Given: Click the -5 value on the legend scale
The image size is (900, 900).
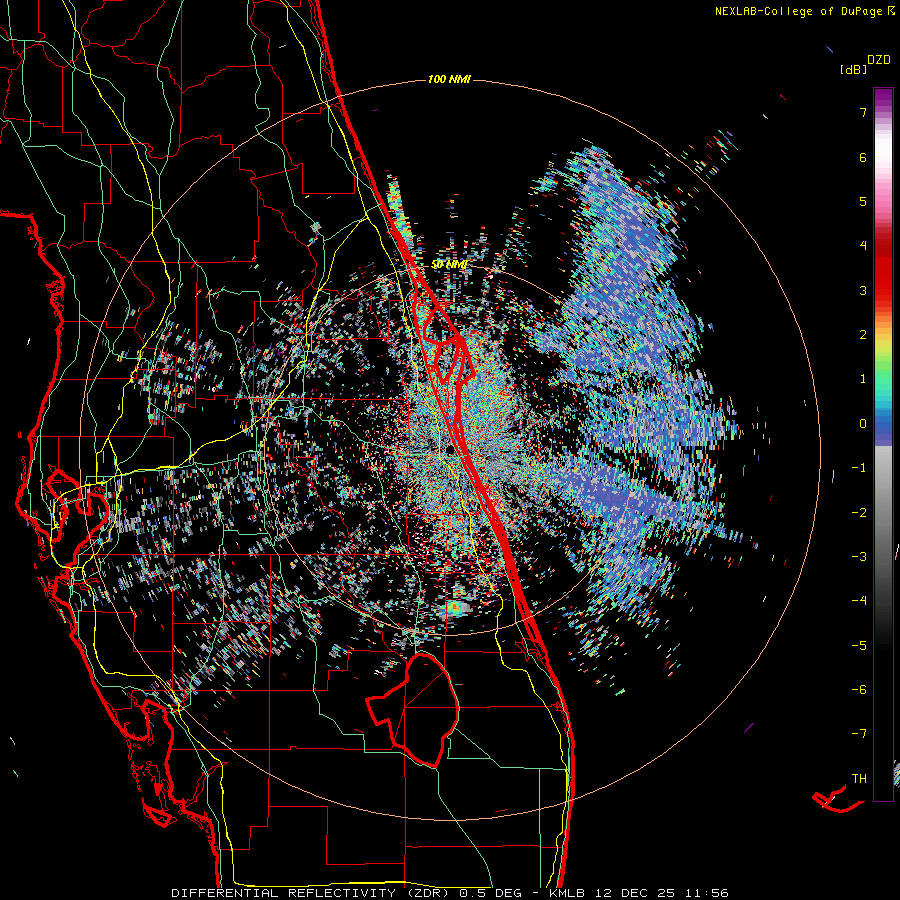Looking at the screenshot, I should [859, 646].
